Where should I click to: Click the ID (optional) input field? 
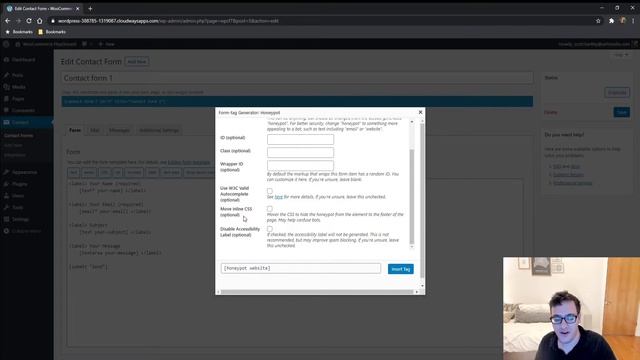[300, 139]
